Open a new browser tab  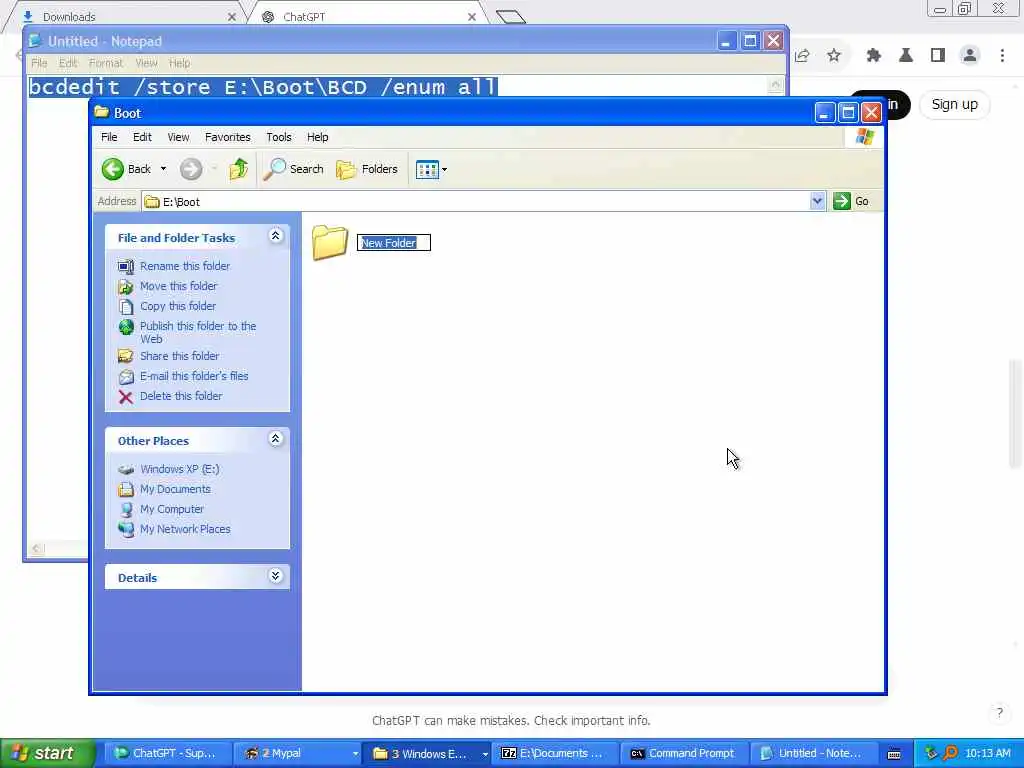pyautogui.click(x=511, y=17)
